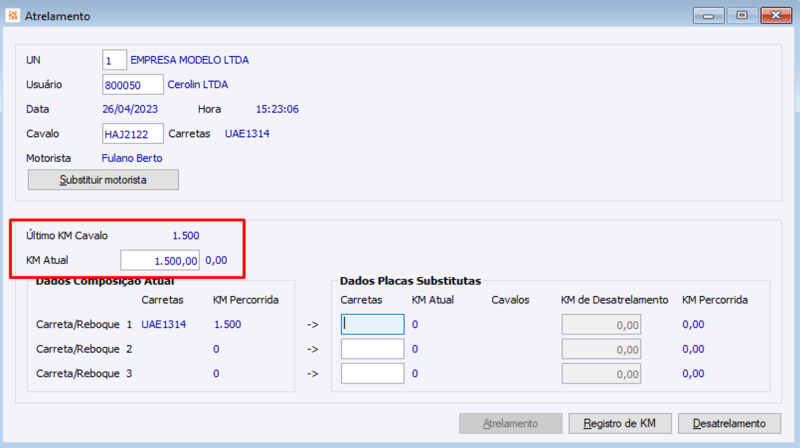Click the Dados Placas Substitutas heading
This screenshot has height=448, width=800.
point(410,281)
